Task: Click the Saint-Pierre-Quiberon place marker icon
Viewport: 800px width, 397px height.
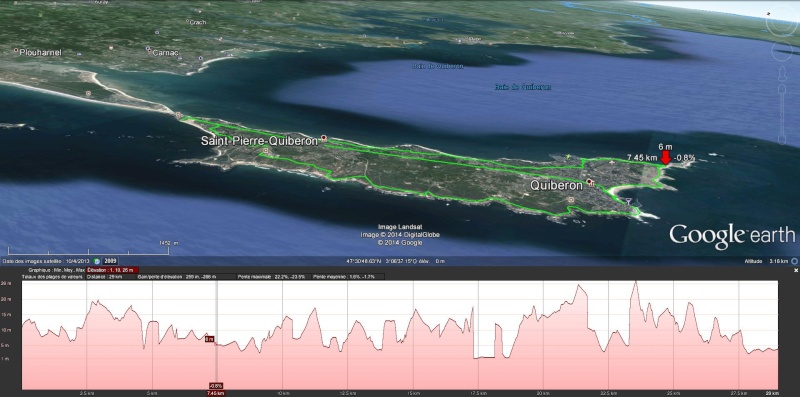Action: 323,138
